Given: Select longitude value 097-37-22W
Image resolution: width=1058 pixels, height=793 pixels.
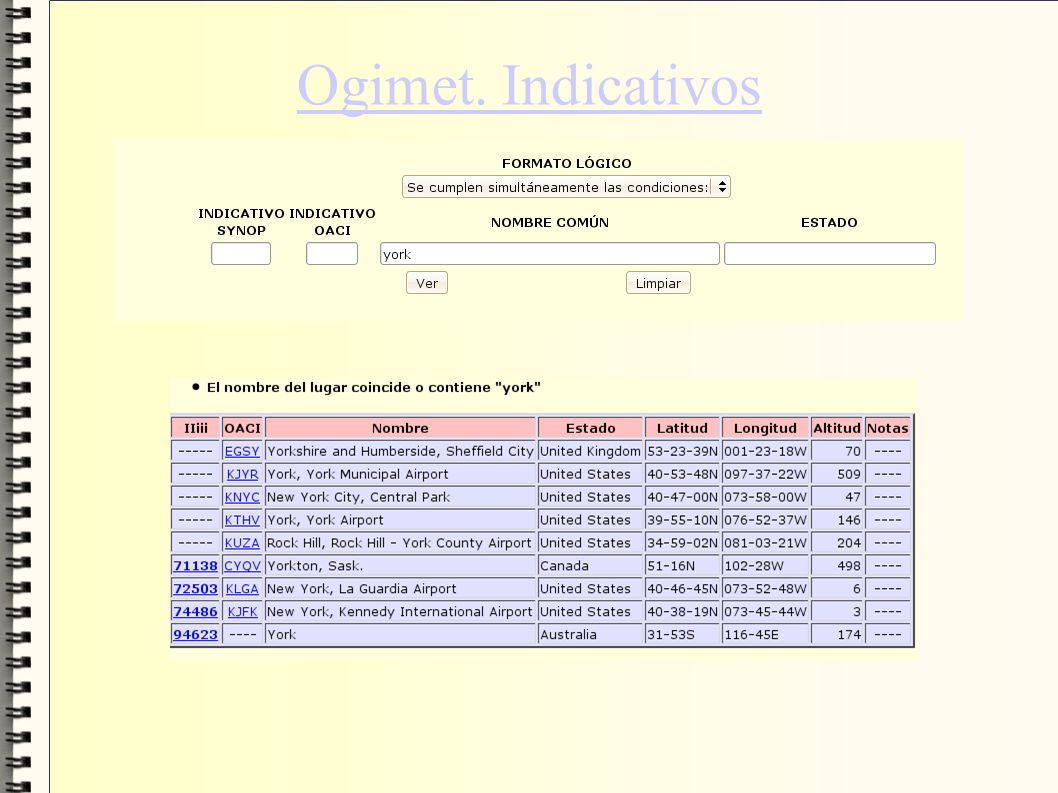Looking at the screenshot, I should (765, 474).
